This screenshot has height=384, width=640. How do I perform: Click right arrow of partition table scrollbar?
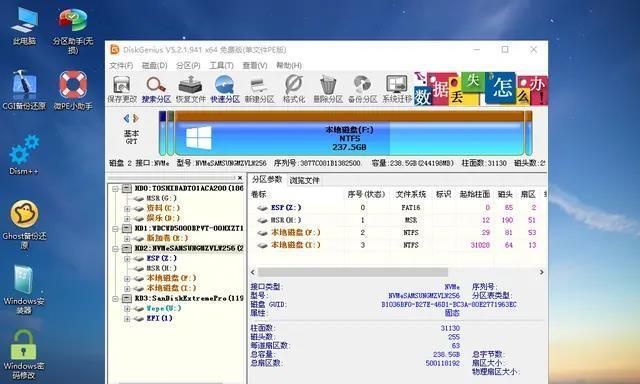542,272
